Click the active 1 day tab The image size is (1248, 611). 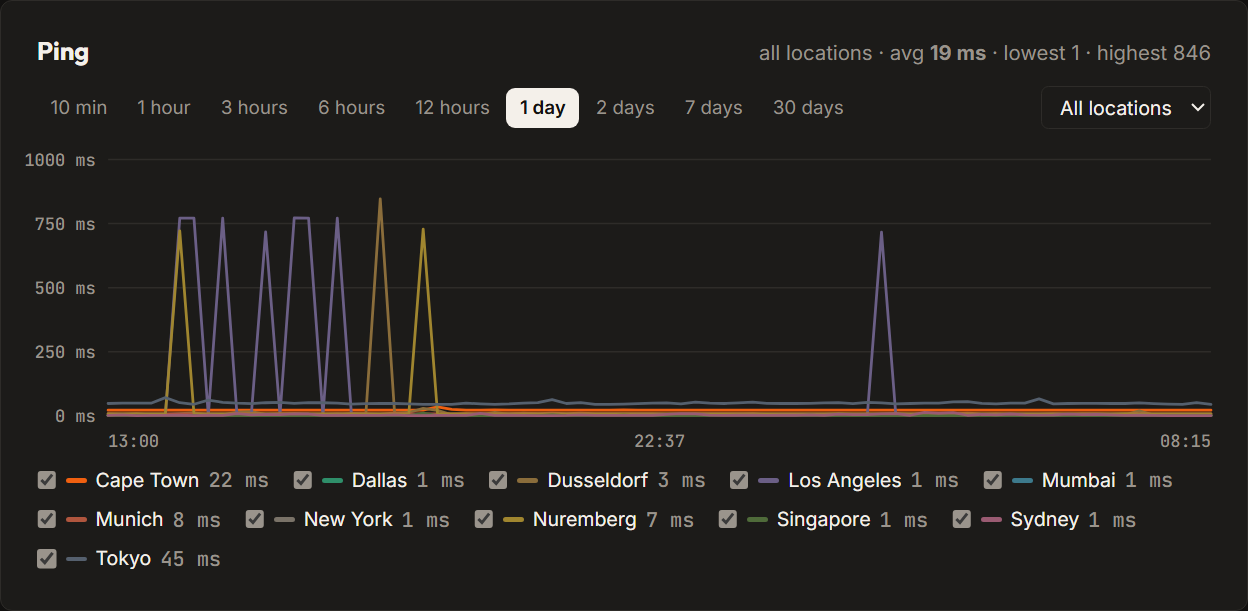542,108
